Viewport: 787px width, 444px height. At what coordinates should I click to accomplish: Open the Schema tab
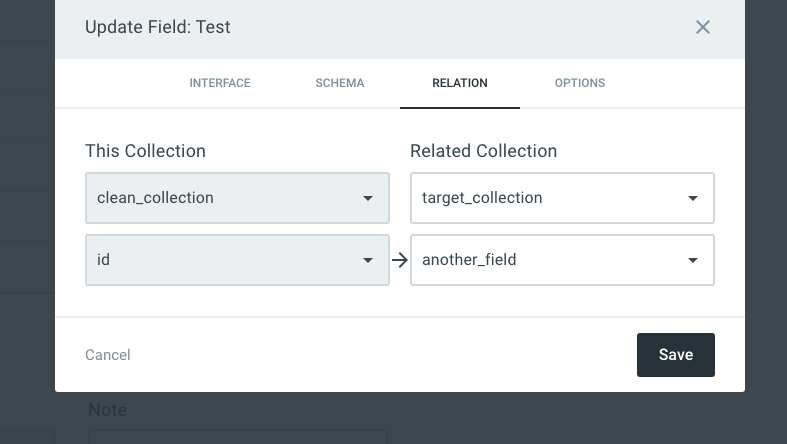click(340, 83)
